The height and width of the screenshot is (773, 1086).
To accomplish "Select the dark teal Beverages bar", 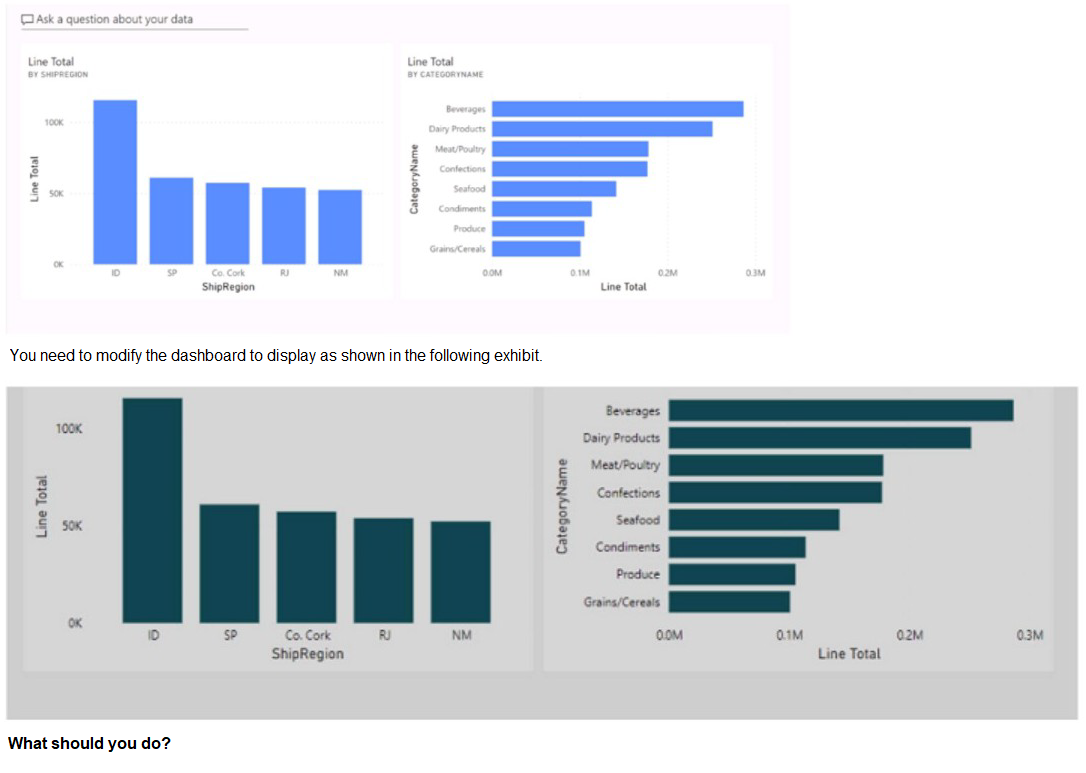I will [x=841, y=411].
